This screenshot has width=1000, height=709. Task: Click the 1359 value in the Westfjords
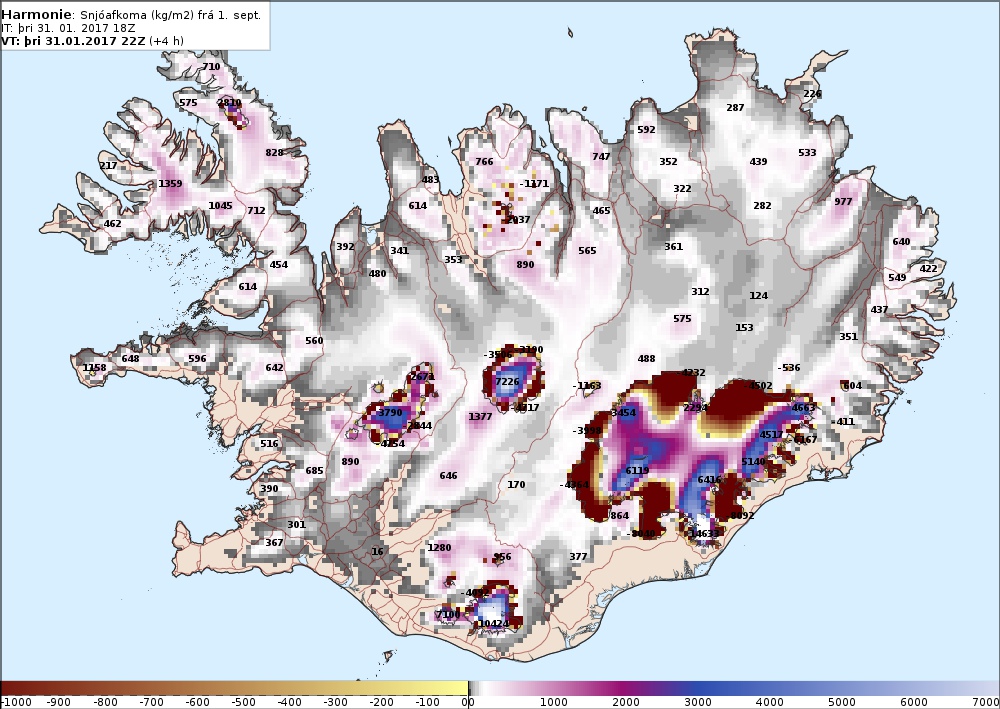pyautogui.click(x=170, y=184)
